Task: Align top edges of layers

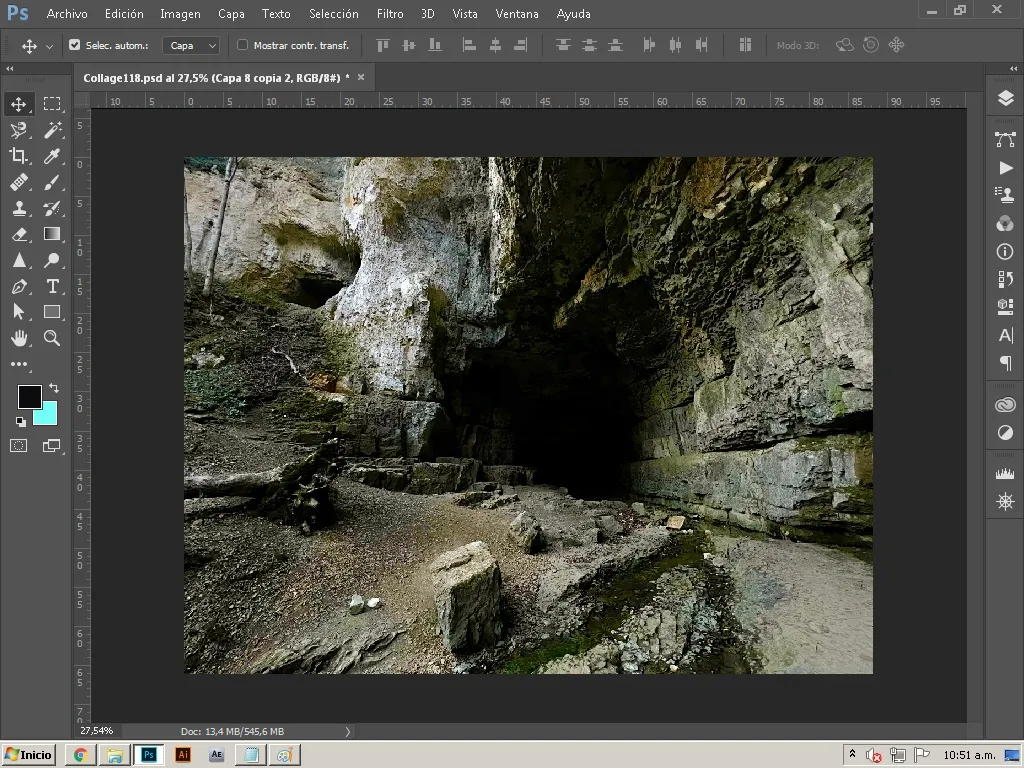Action: tap(383, 45)
